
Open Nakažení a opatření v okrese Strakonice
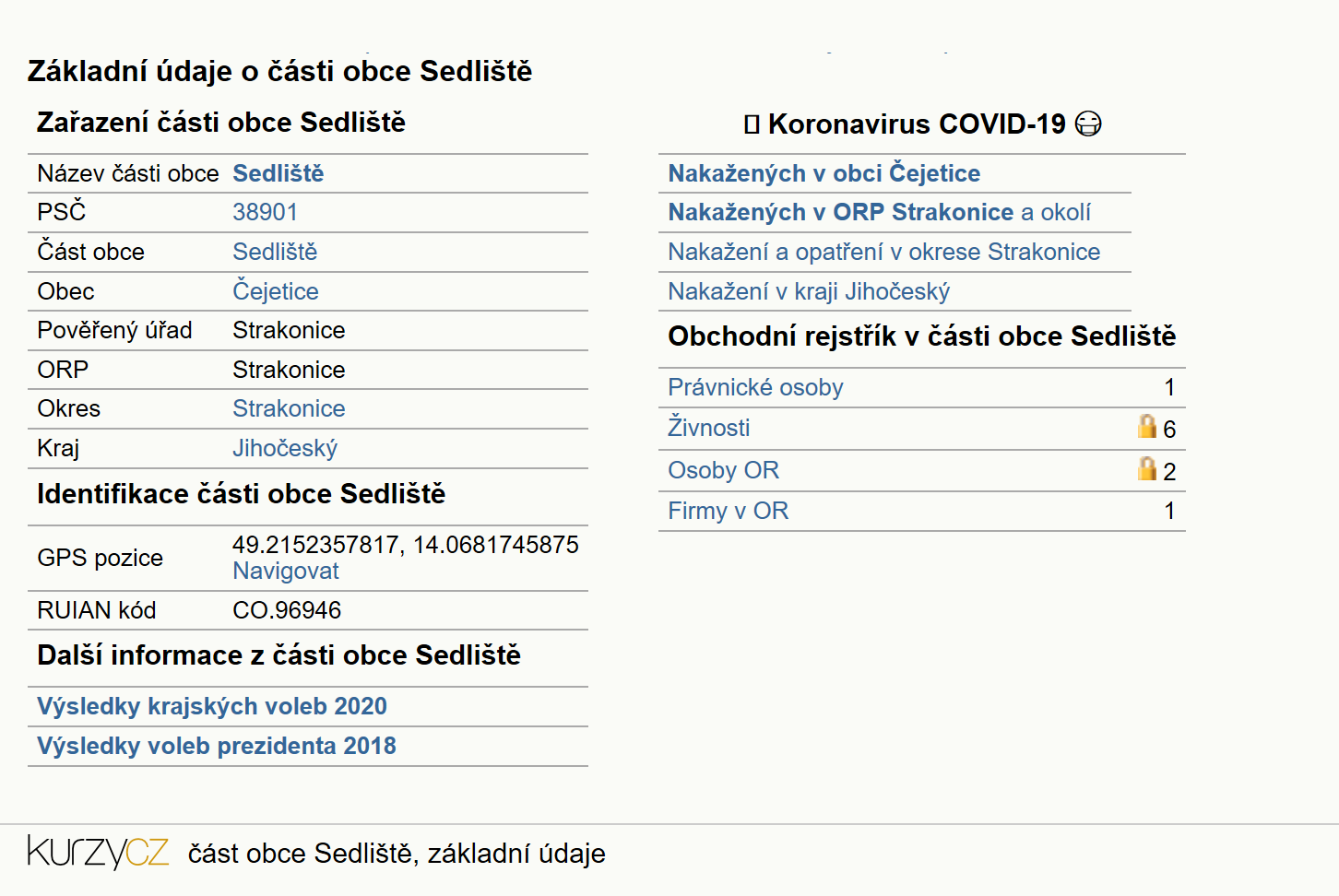click(x=883, y=252)
